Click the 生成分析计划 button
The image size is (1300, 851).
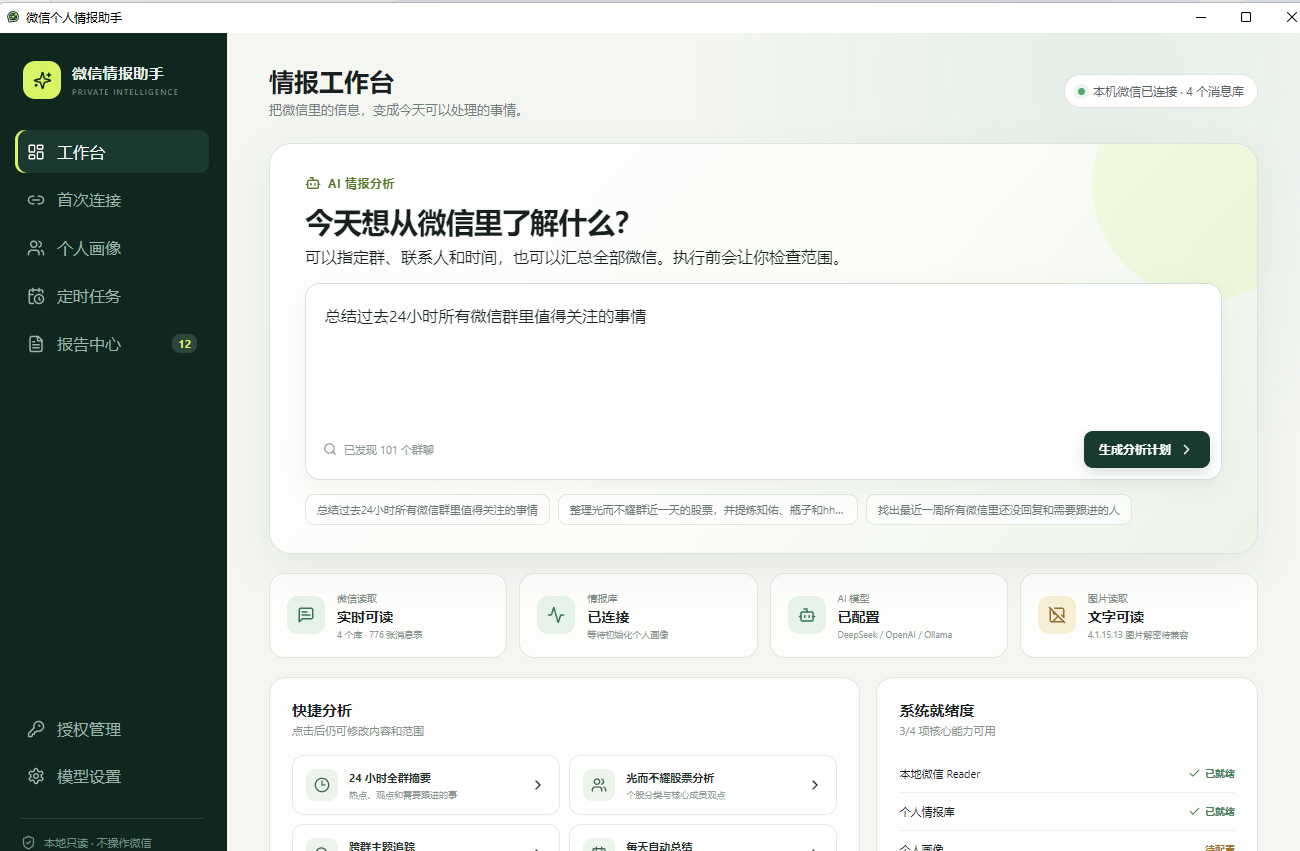coord(1146,450)
